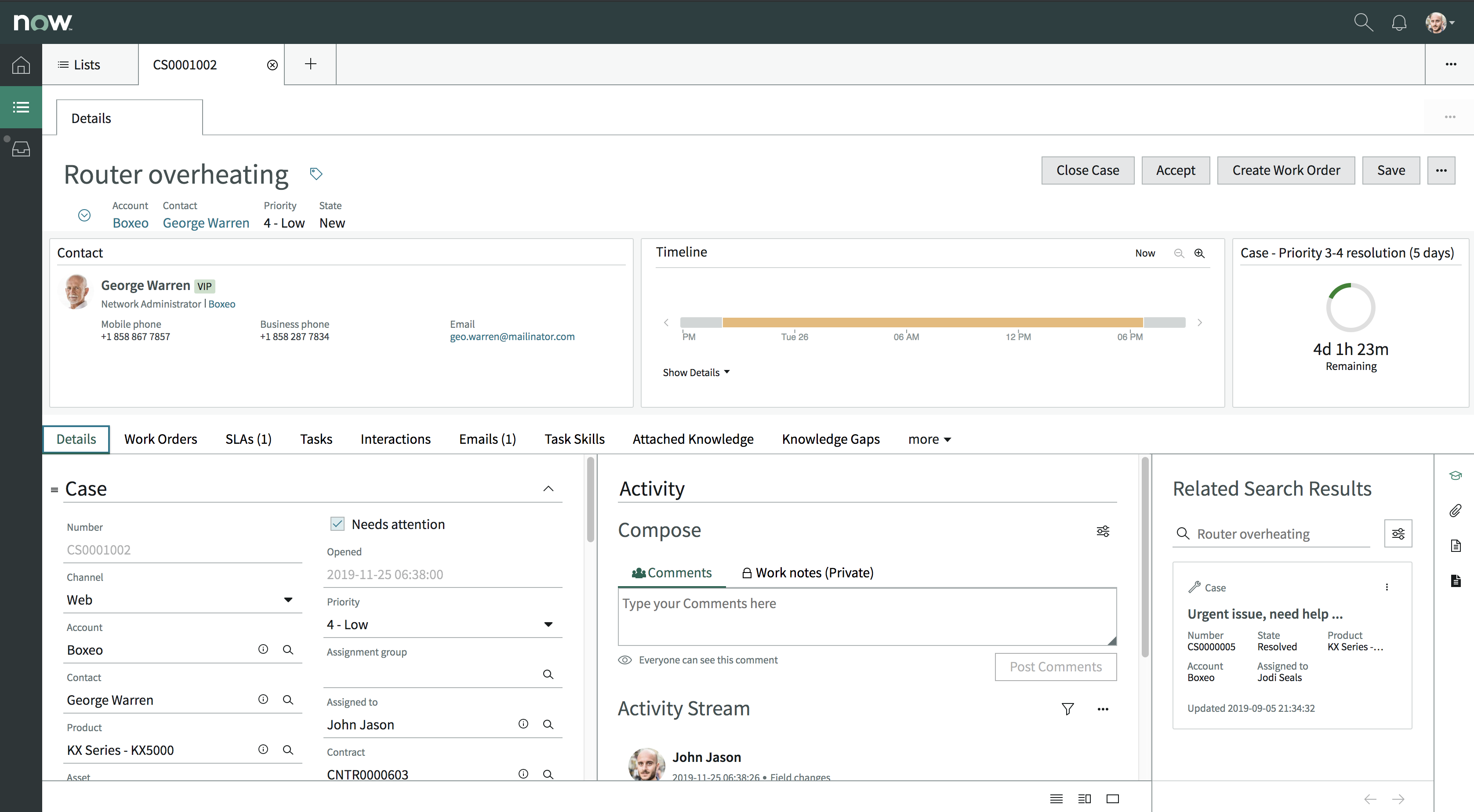1474x812 pixels.
Task: Open the Lists tab
Action: (79, 65)
